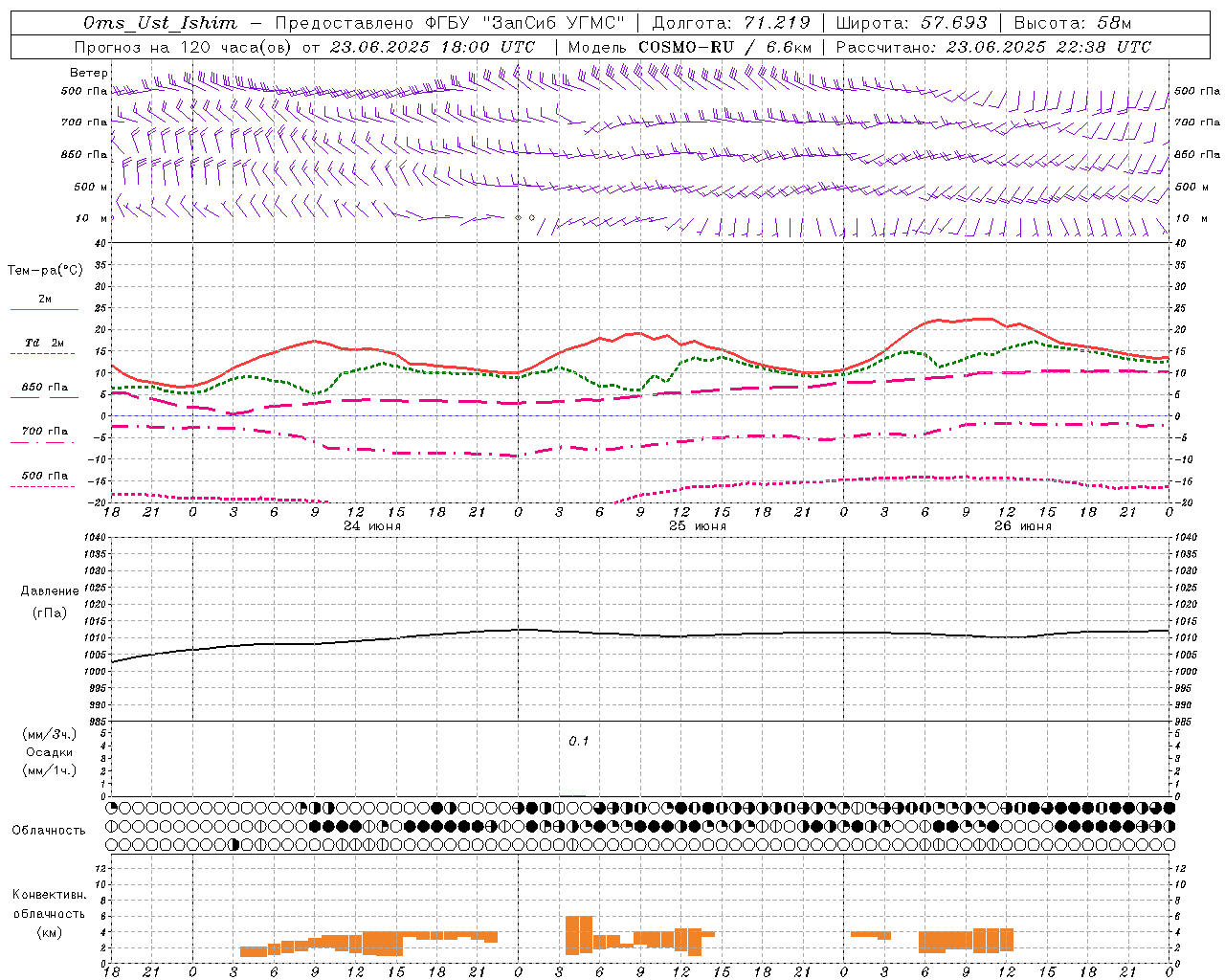Click the (км) unit label
The image size is (1225, 980).
point(50,932)
